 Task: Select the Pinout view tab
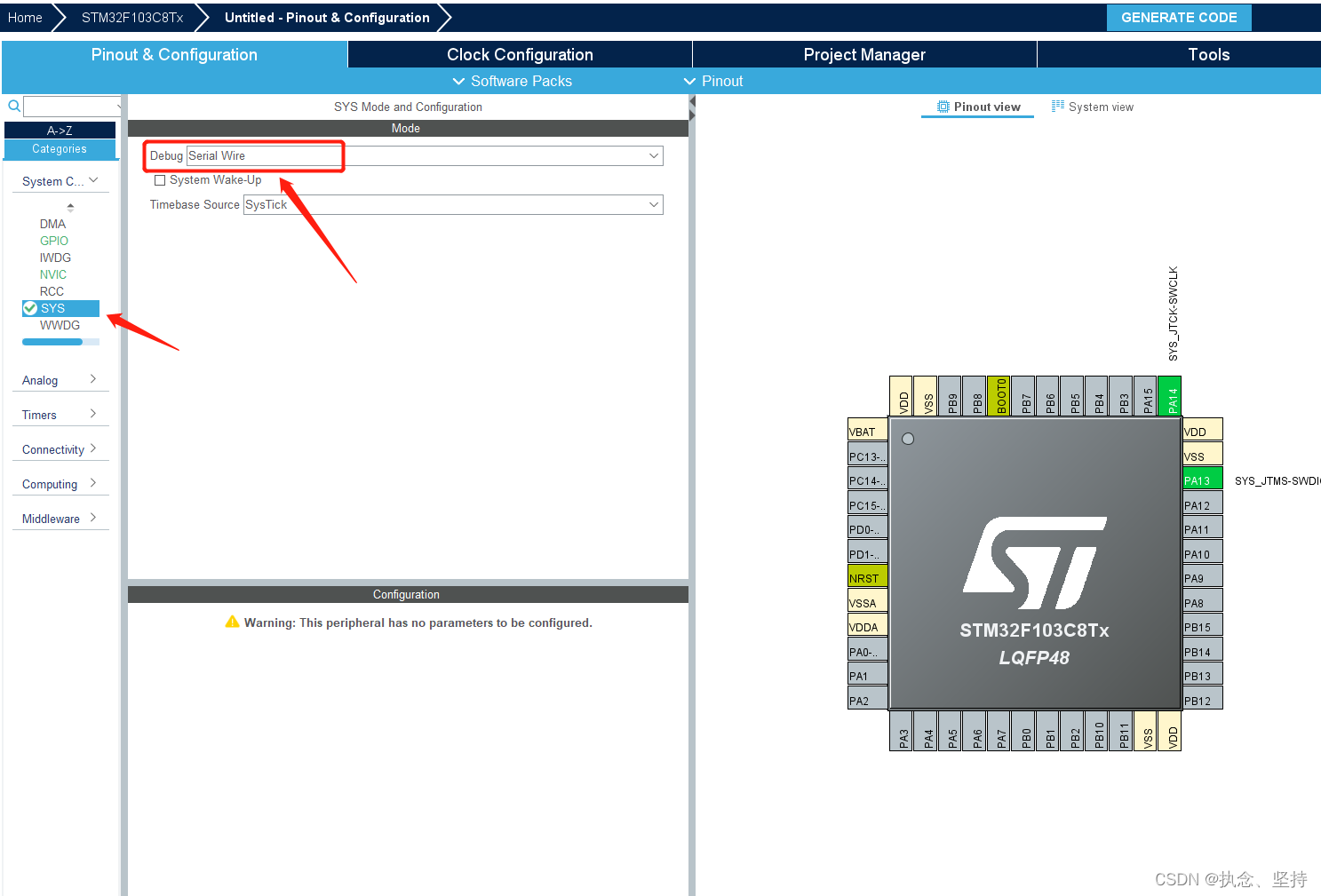pyautogui.click(x=978, y=107)
